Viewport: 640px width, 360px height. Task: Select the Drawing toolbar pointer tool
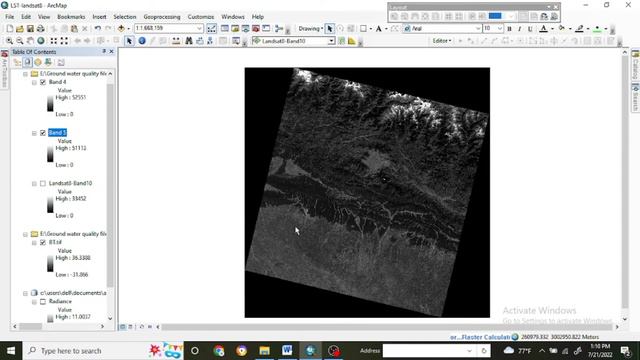pyautogui.click(x=330, y=29)
